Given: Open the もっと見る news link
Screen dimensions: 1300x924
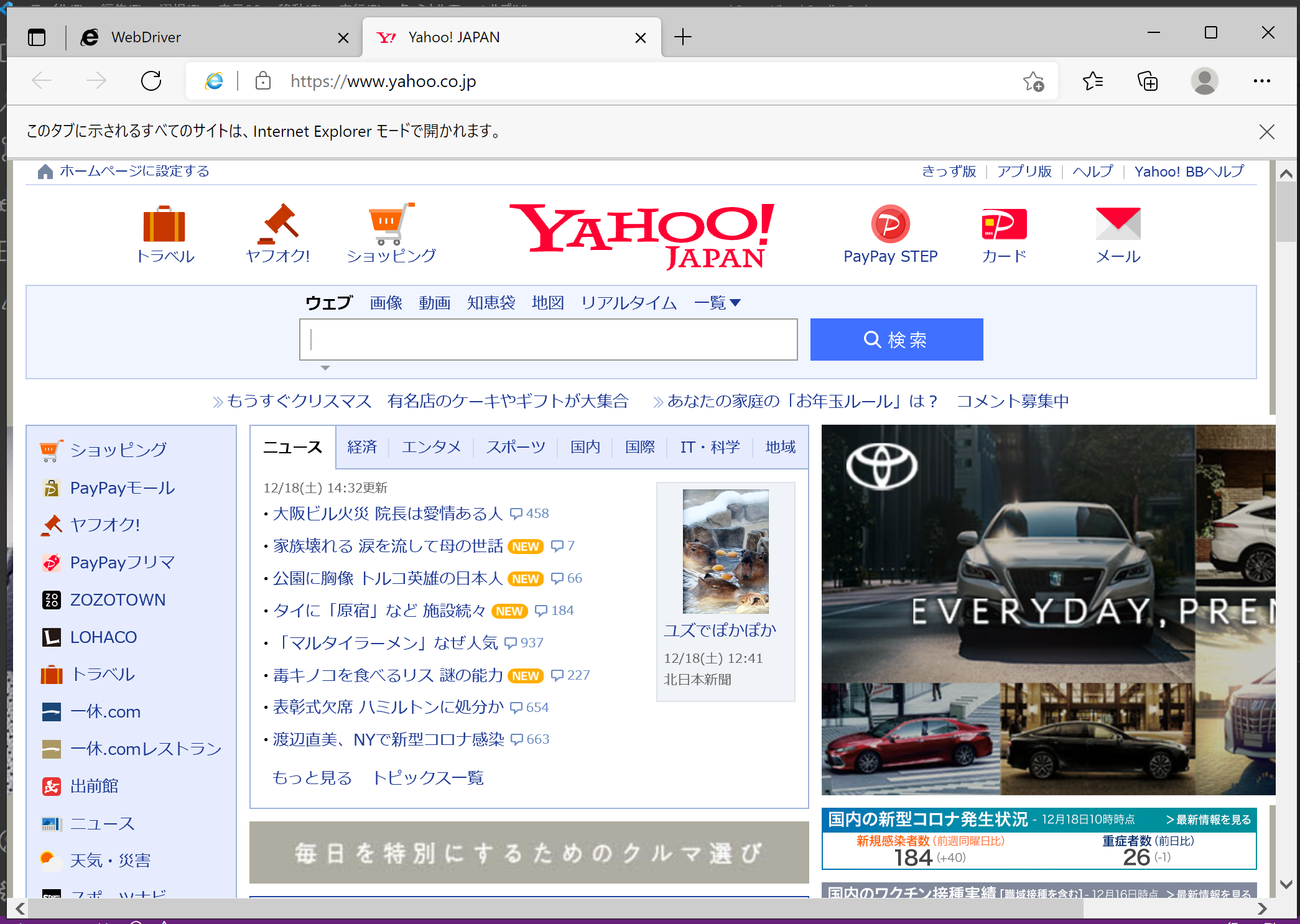Looking at the screenshot, I should tap(312, 778).
